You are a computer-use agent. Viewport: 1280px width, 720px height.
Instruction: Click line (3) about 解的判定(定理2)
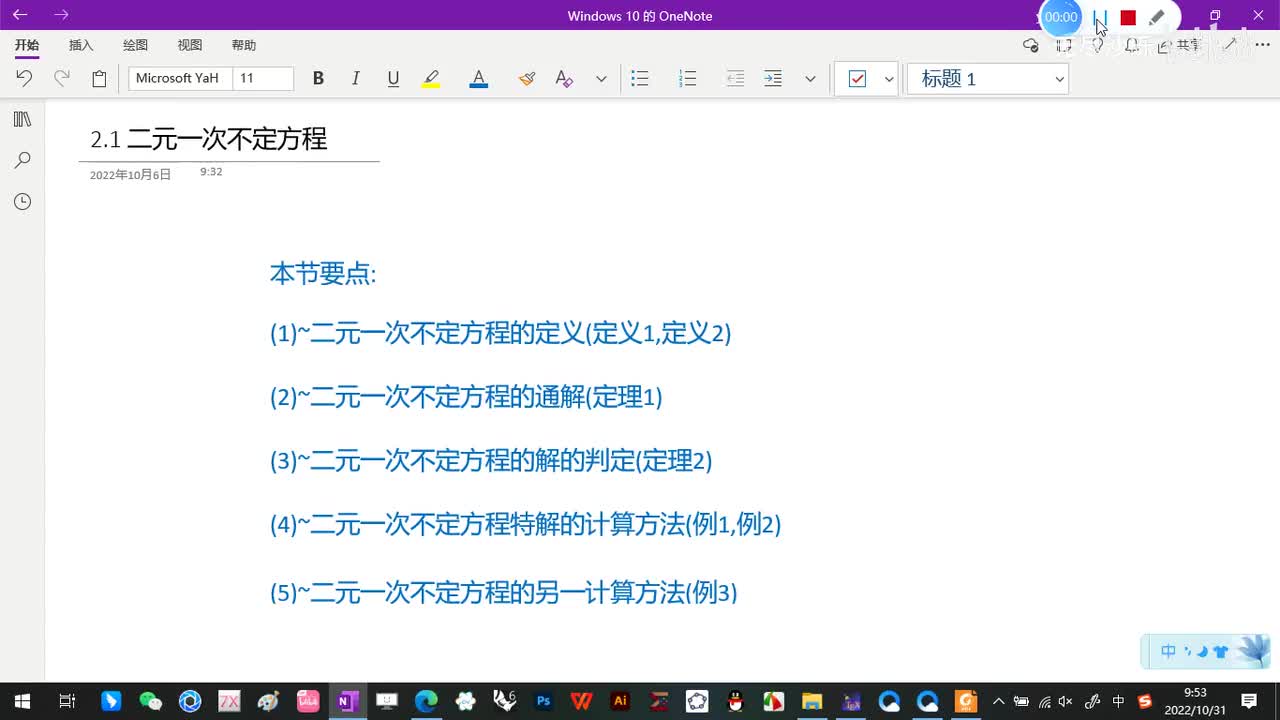coord(491,460)
